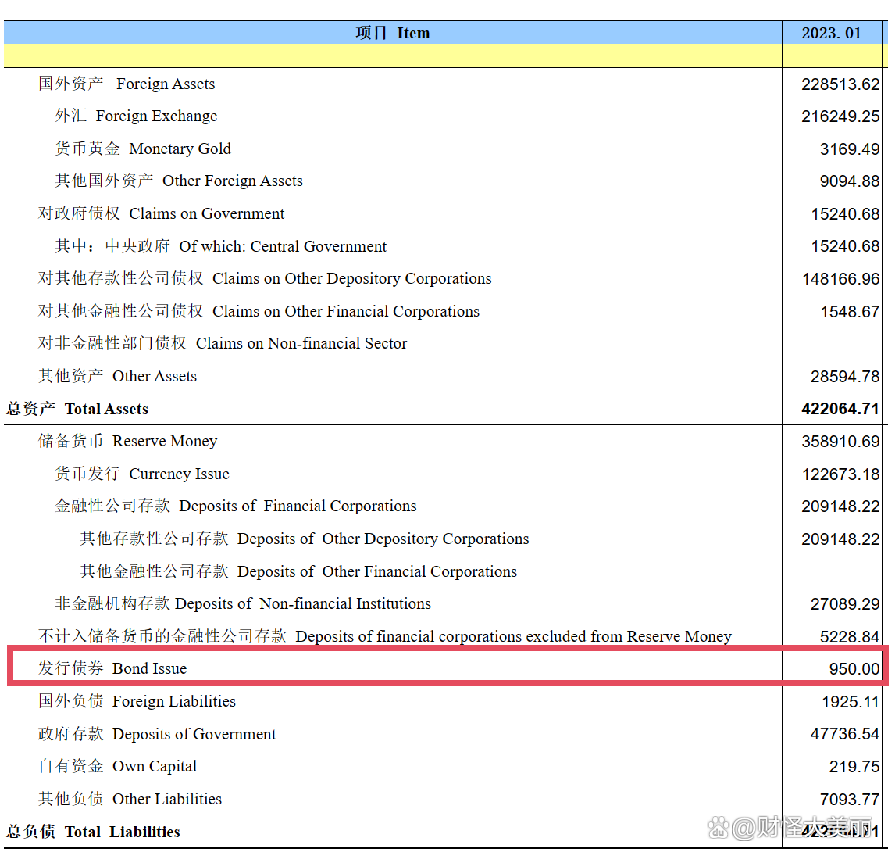Image resolution: width=890 pixels, height=859 pixels.
Task: Select the Own Capital row label
Action: pyautogui.click(x=117, y=766)
